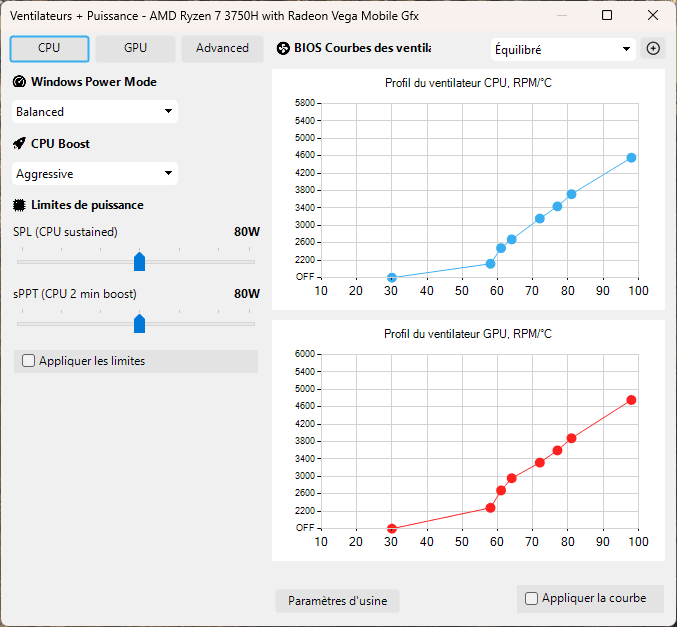Click the Limites de puissance heading

tap(87, 205)
